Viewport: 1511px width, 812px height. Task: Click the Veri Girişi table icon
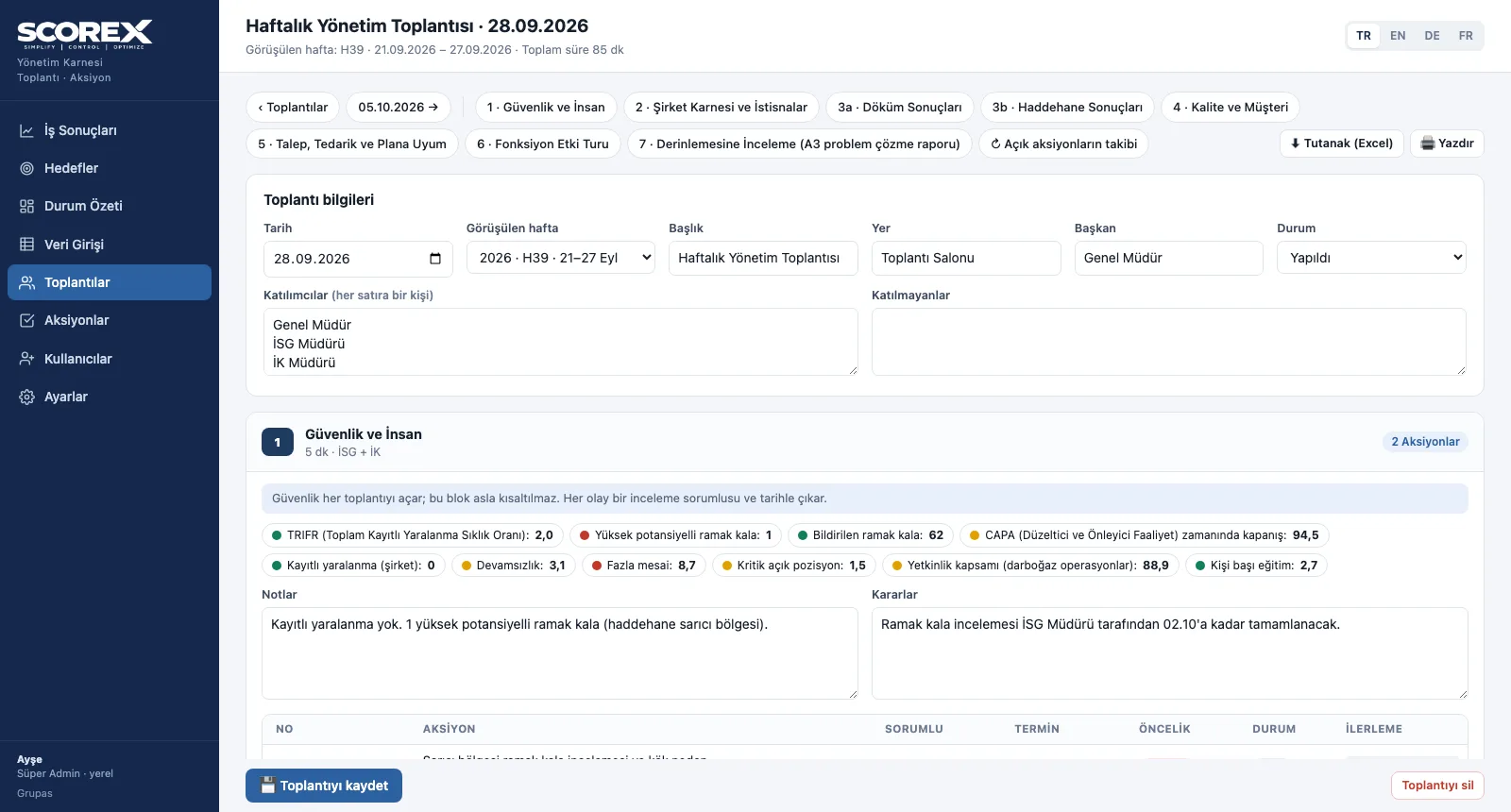[26, 245]
